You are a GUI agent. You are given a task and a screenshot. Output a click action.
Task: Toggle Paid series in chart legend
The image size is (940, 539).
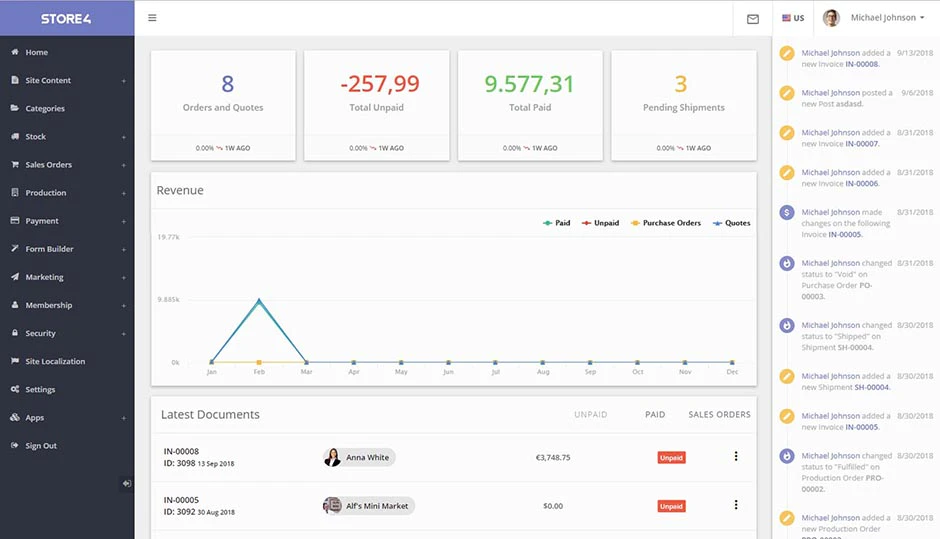coord(556,223)
